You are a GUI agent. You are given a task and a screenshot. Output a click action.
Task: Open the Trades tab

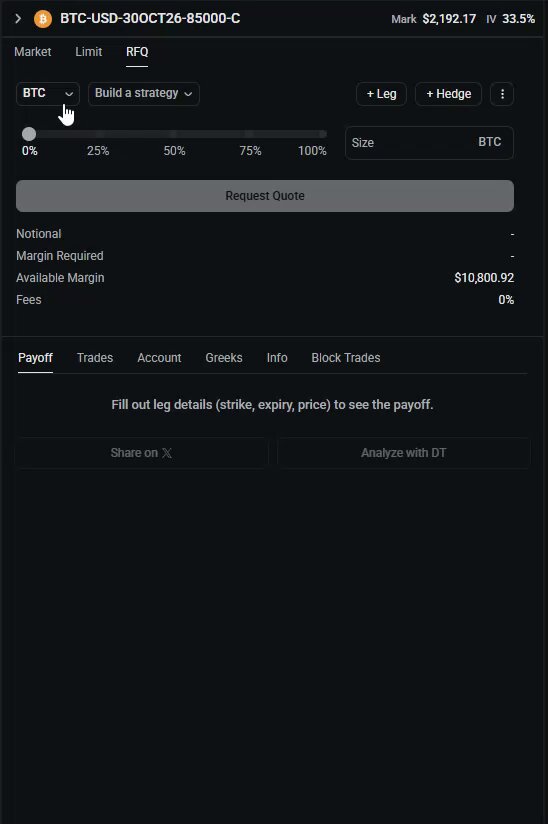(95, 358)
